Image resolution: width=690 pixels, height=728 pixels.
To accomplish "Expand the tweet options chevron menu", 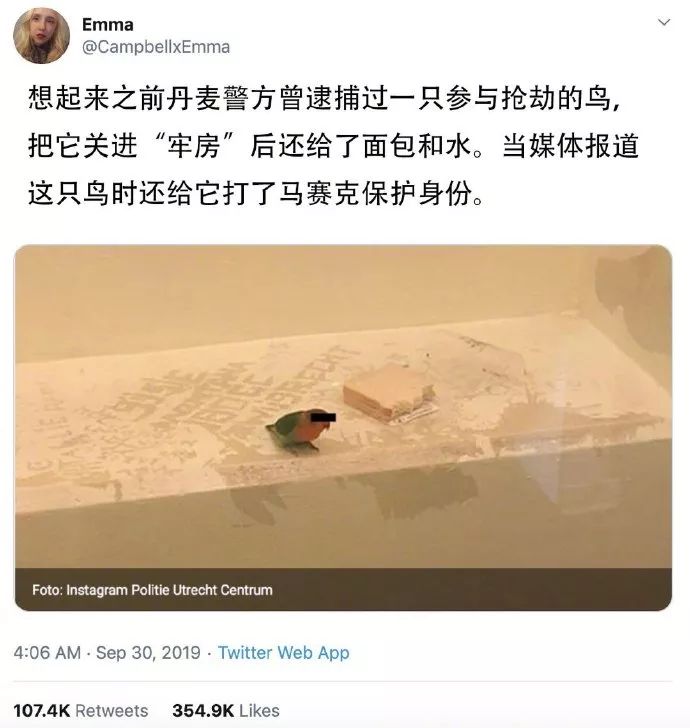I will [664, 22].
